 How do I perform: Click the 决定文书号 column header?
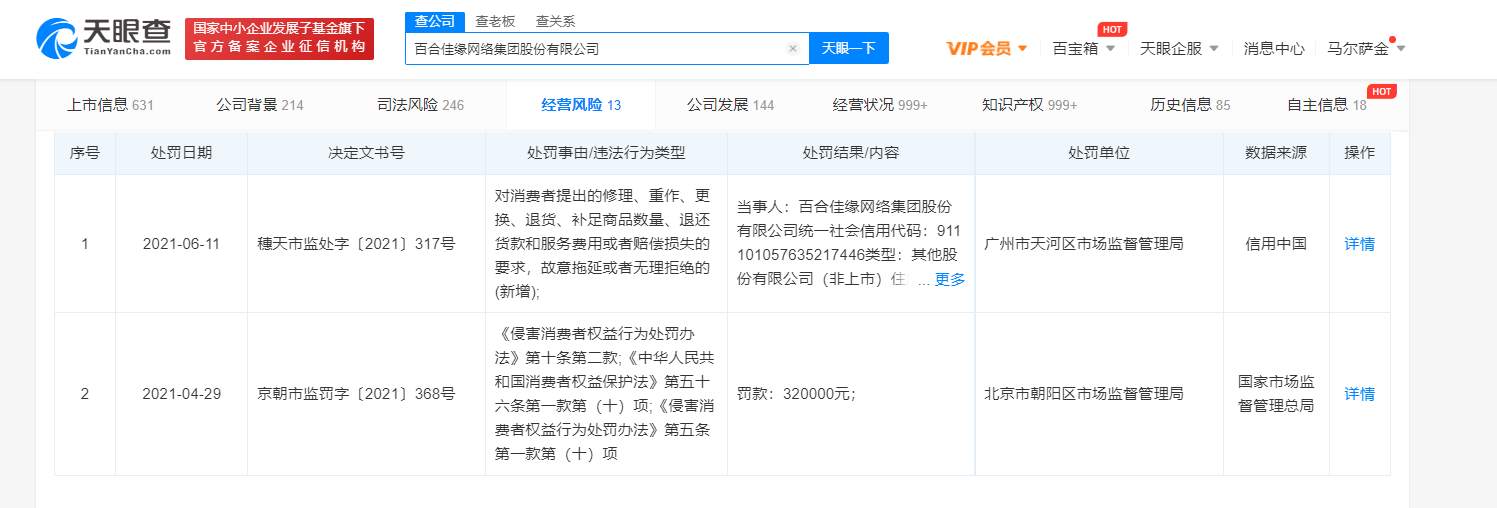point(366,153)
